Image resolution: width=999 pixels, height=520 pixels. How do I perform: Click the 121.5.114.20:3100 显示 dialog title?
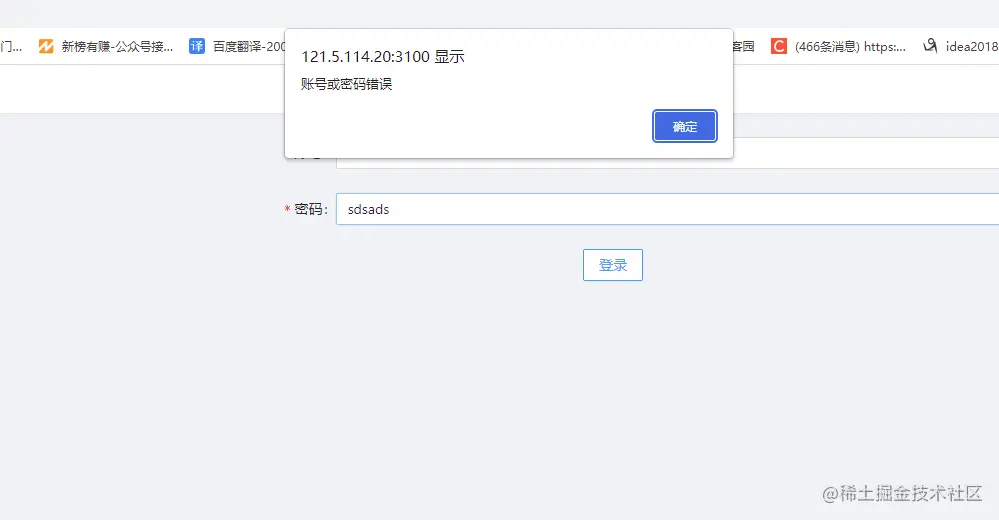tap(383, 57)
